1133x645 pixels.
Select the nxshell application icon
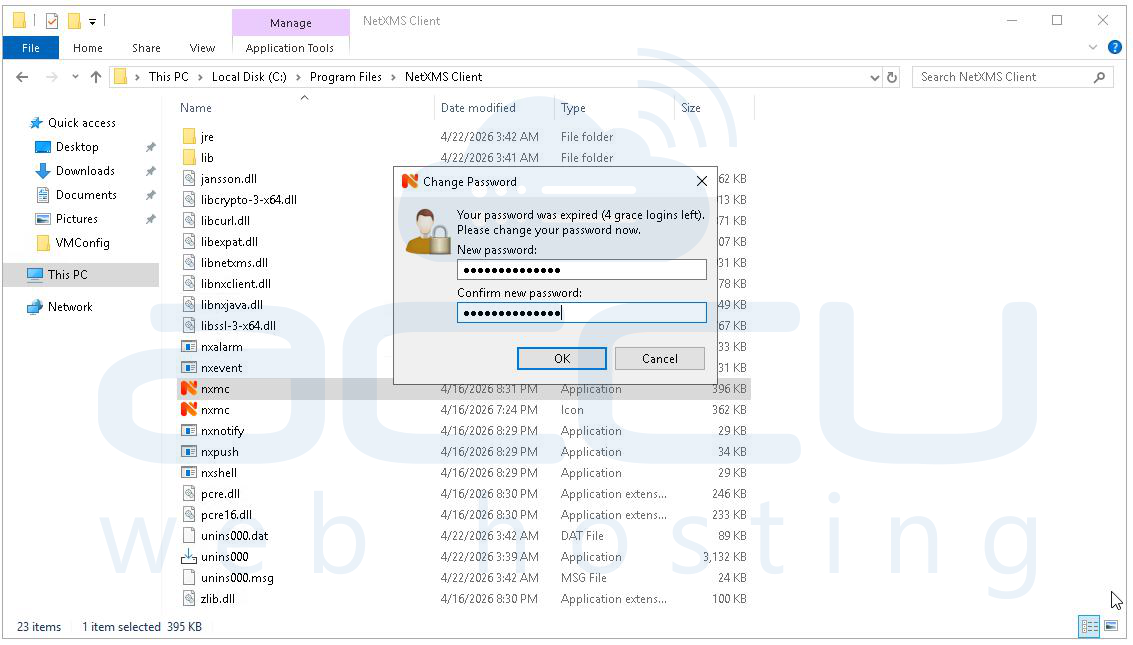(189, 472)
